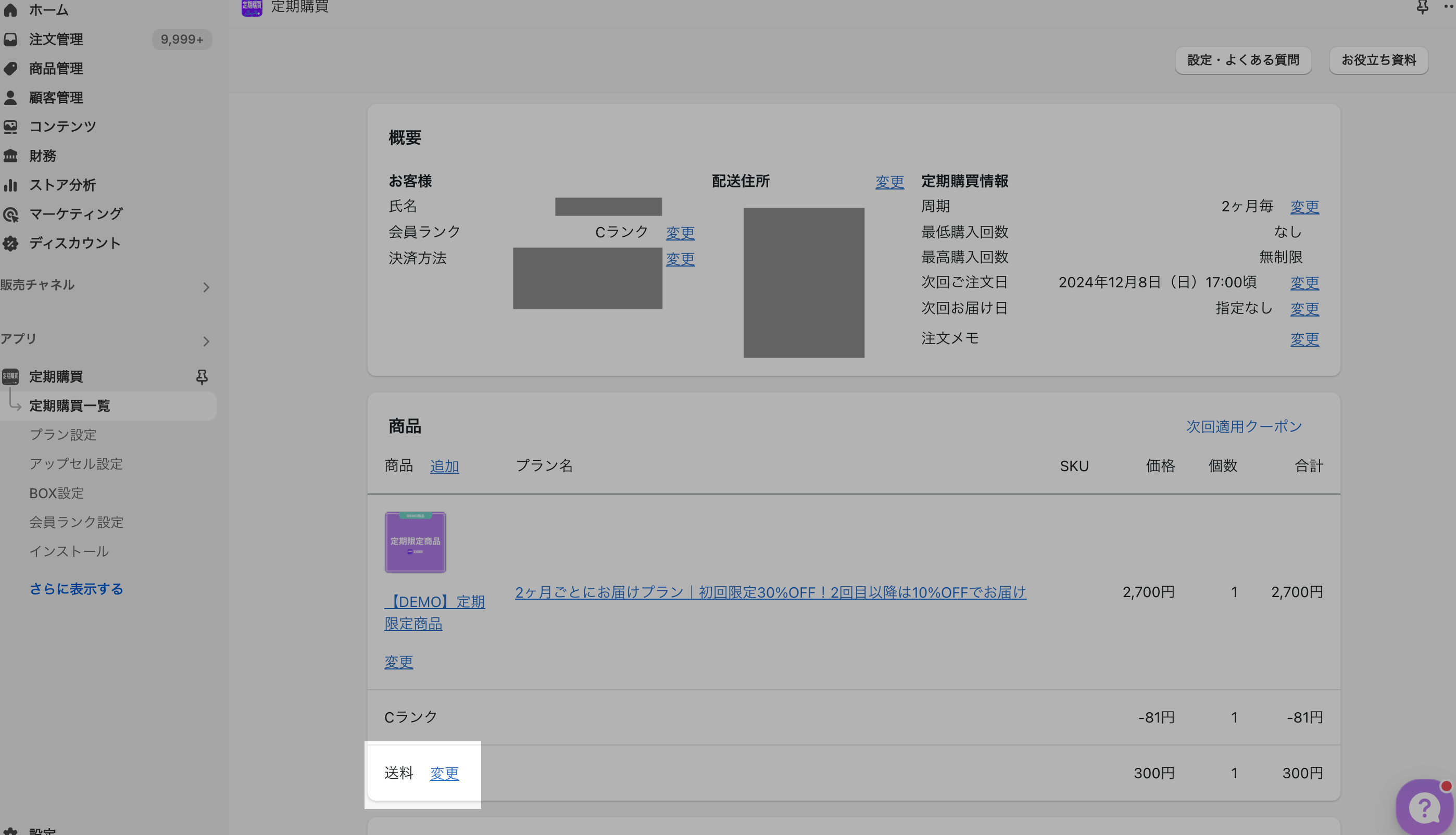Open the プラン設定 menu item
The height and width of the screenshot is (835, 1456).
pyautogui.click(x=62, y=435)
